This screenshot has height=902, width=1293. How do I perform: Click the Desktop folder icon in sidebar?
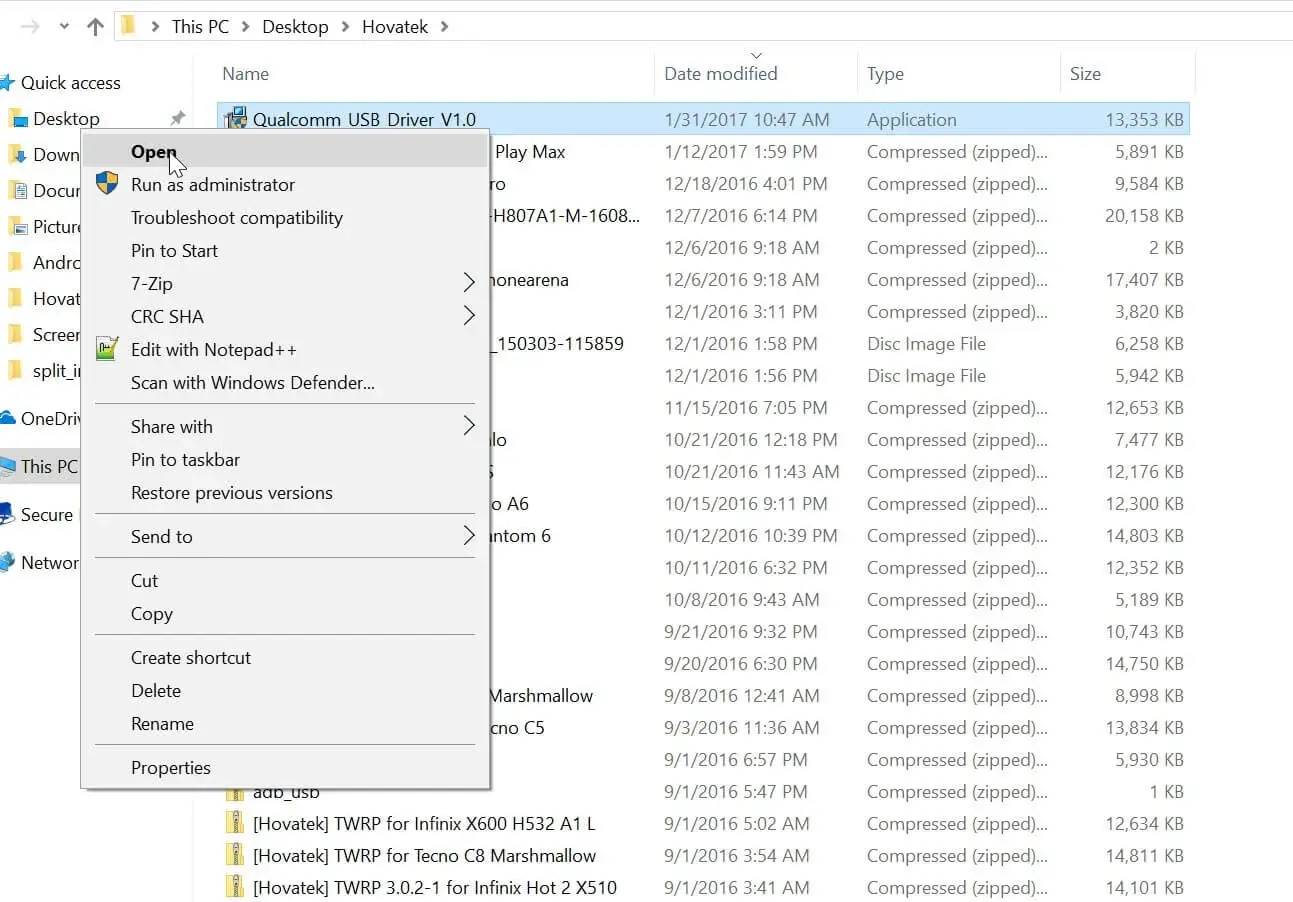pos(17,119)
